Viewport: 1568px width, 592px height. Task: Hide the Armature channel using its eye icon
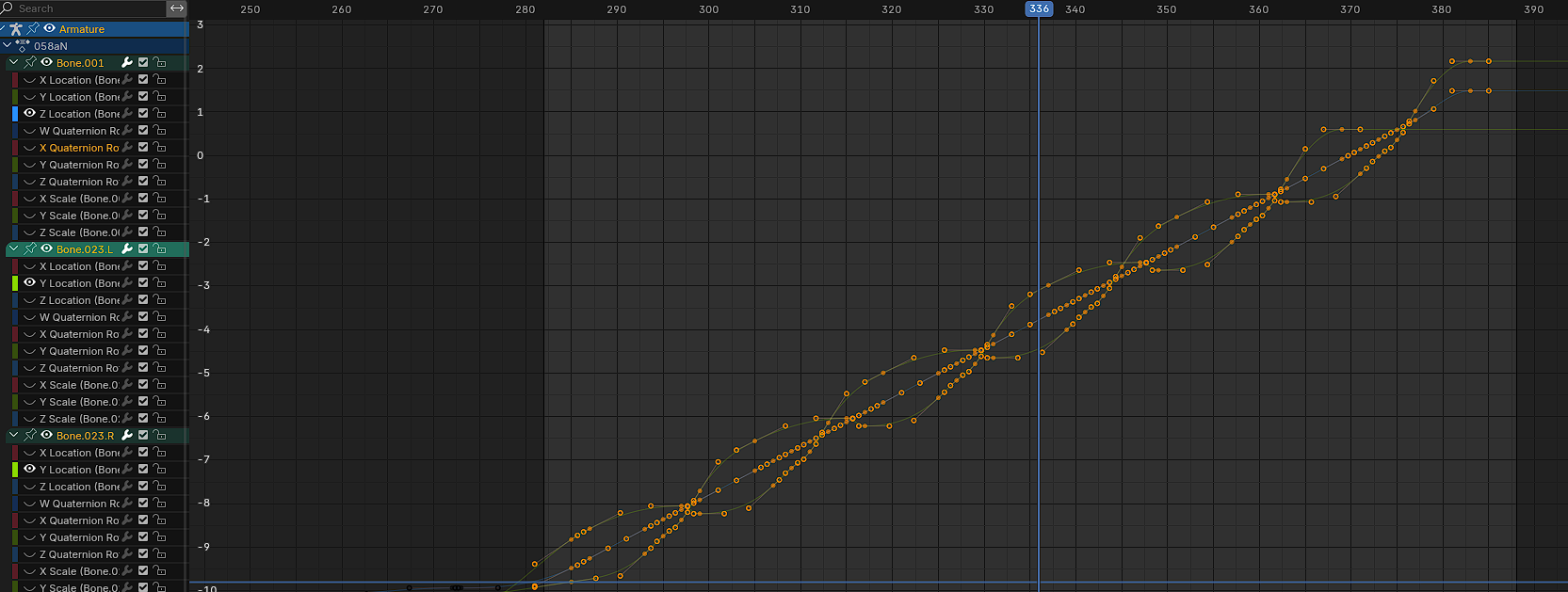[x=49, y=29]
